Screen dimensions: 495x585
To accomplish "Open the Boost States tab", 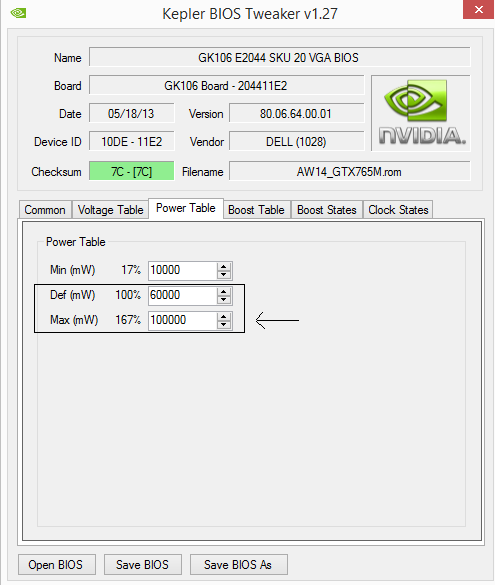I will [x=327, y=210].
